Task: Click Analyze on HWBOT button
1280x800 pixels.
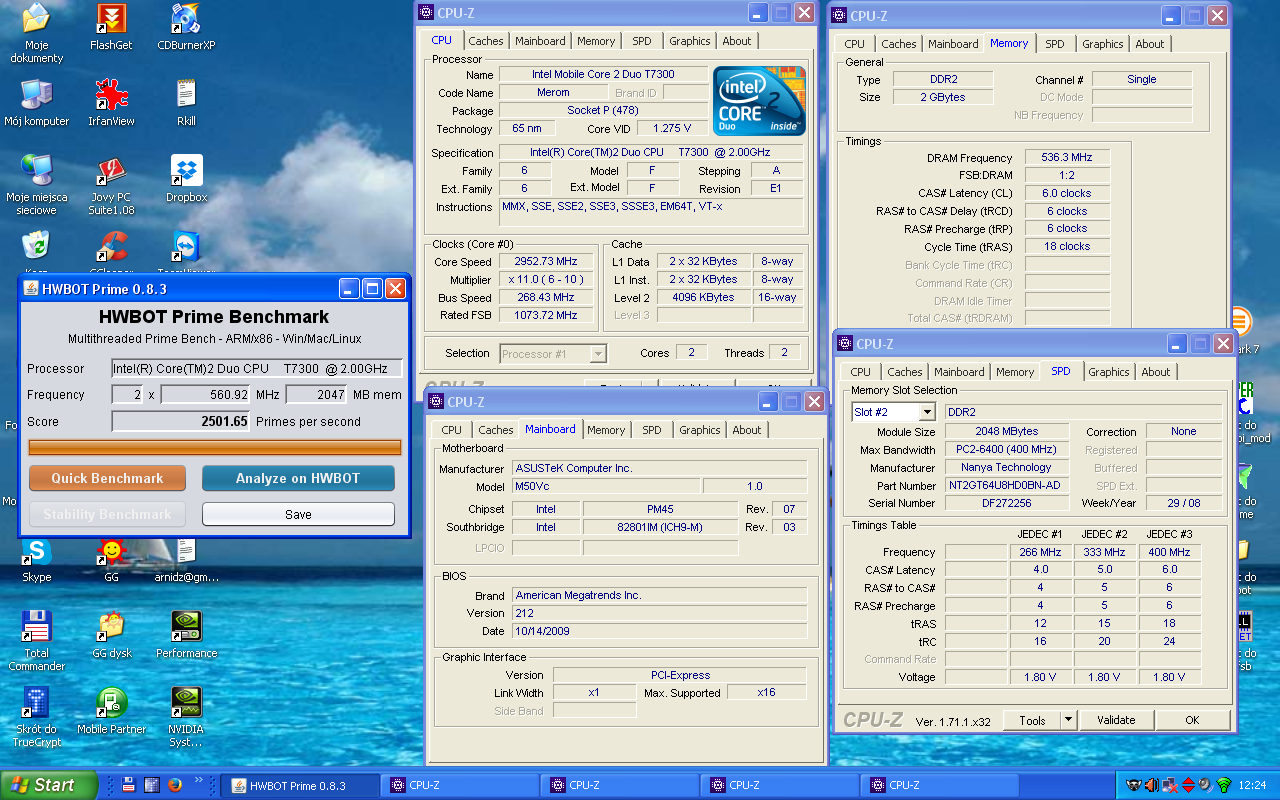Action: point(298,478)
